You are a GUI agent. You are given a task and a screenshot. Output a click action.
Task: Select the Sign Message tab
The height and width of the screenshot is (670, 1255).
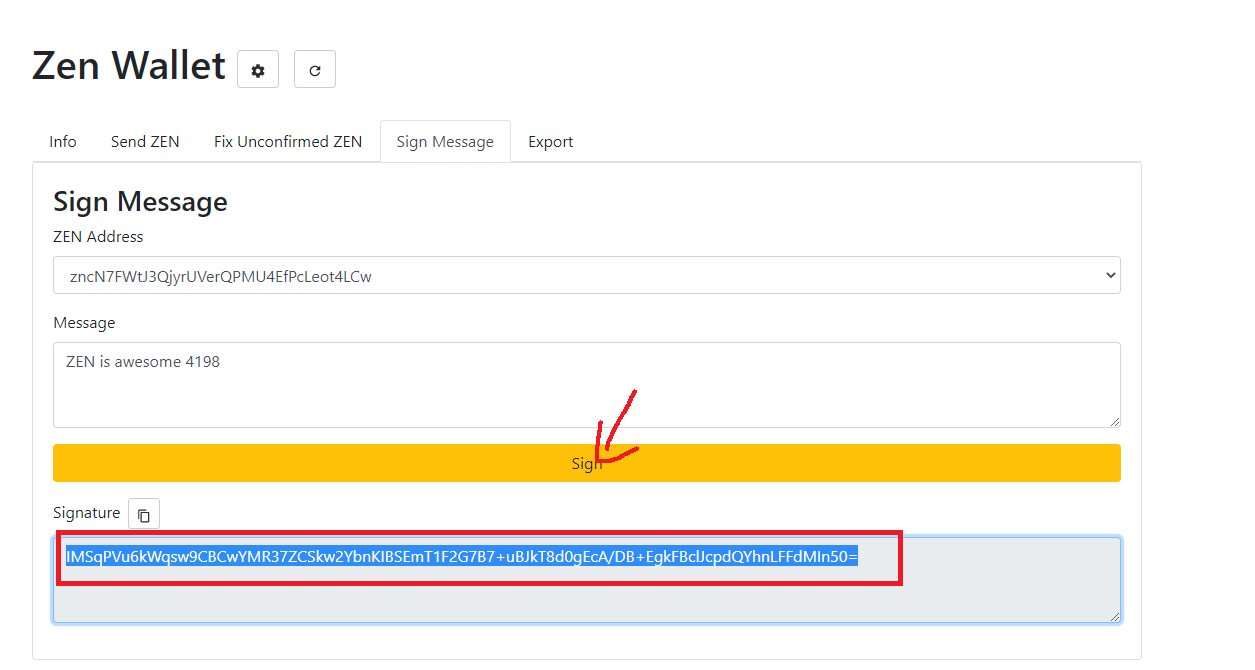click(445, 141)
